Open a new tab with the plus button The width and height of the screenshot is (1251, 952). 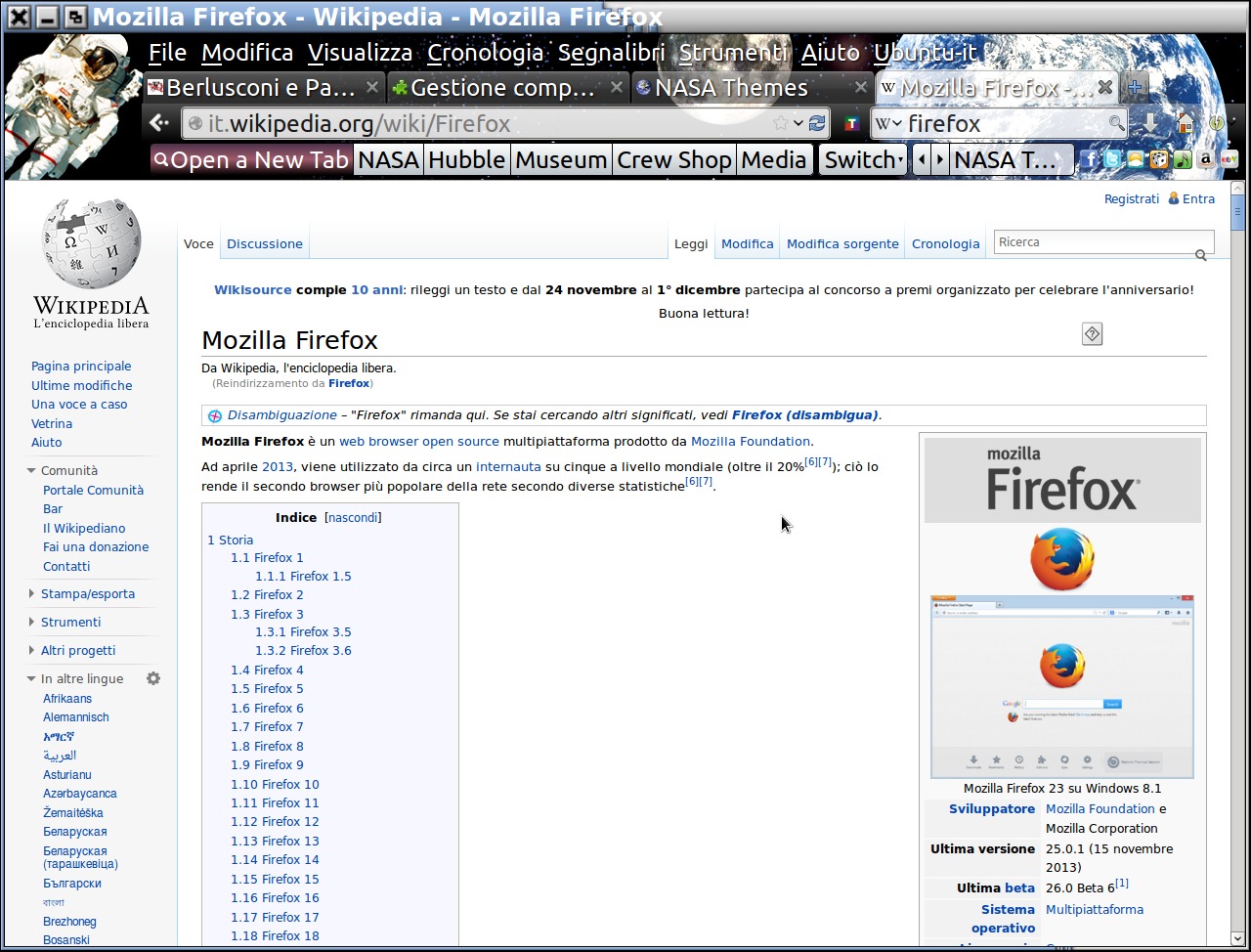1135,88
